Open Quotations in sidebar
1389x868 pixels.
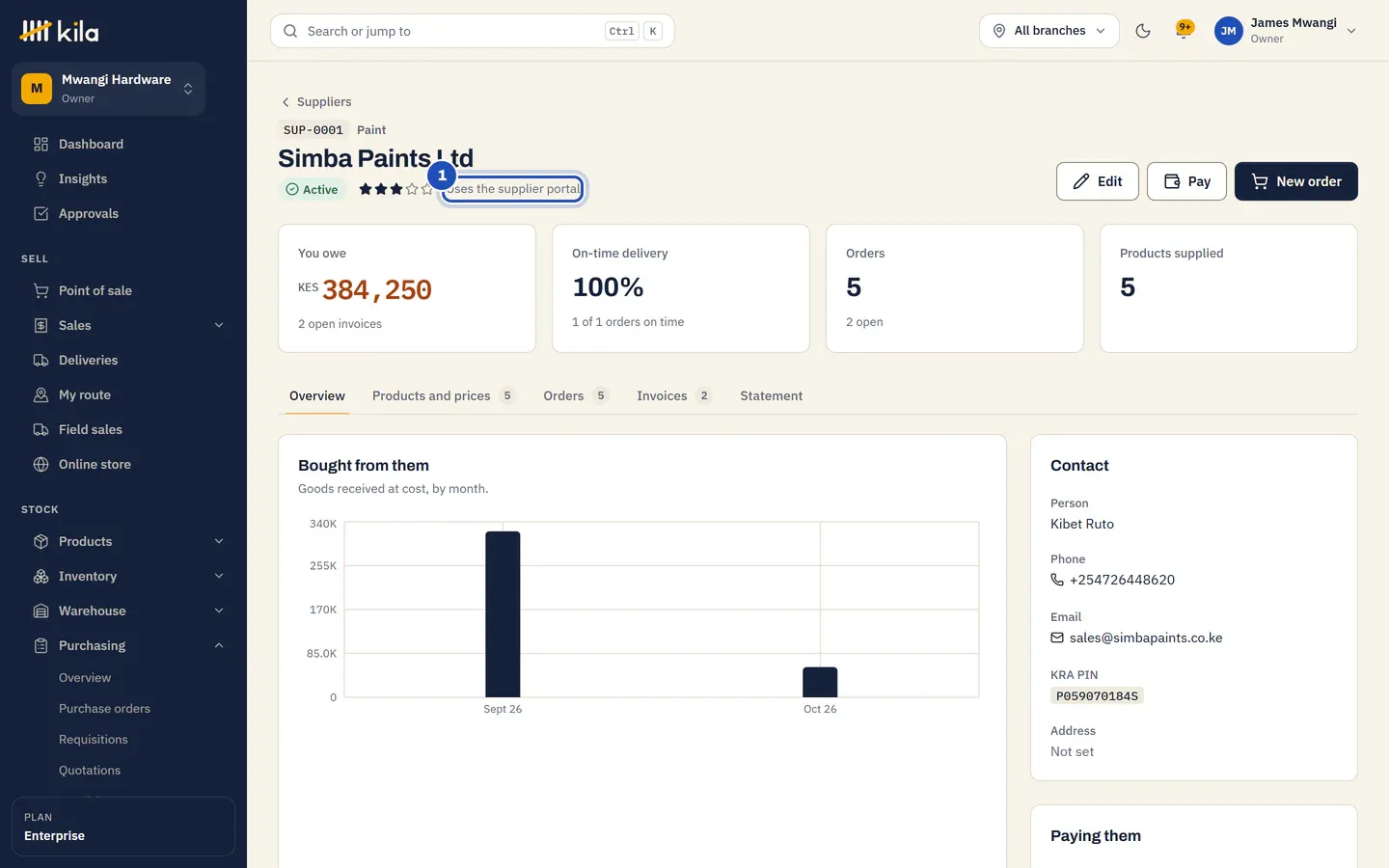(x=90, y=771)
